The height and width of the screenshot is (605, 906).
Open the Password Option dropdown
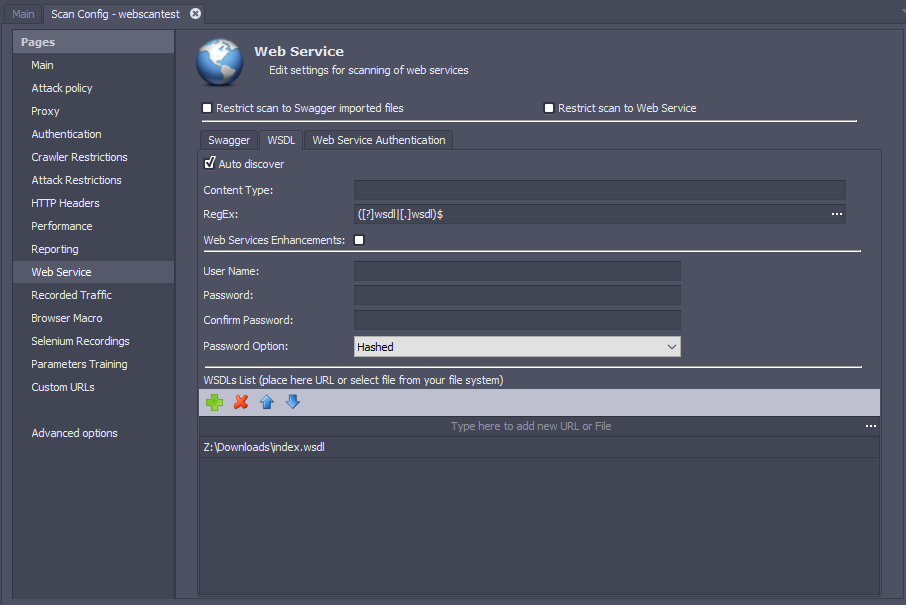517,347
